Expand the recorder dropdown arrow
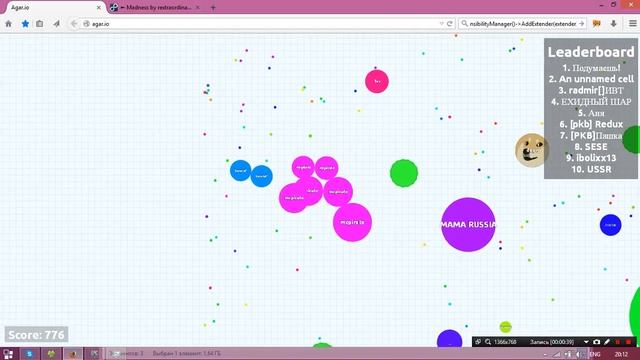 tap(586, 342)
